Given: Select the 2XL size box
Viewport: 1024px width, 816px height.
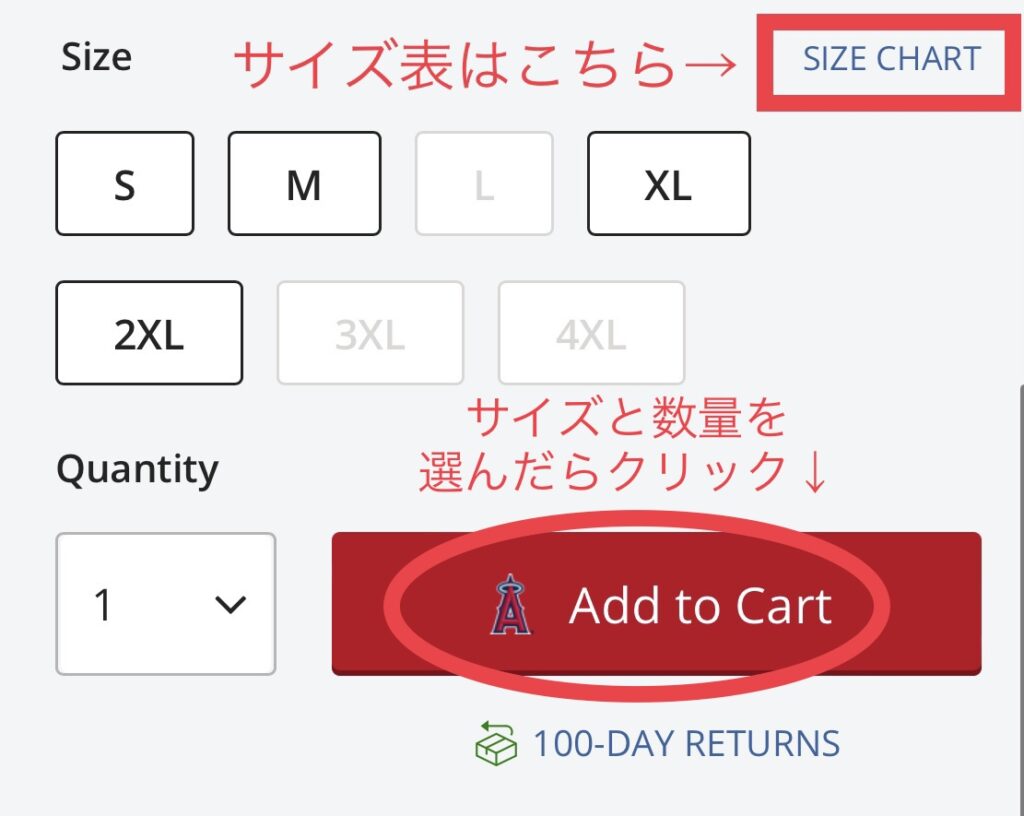Looking at the screenshot, I should [149, 334].
